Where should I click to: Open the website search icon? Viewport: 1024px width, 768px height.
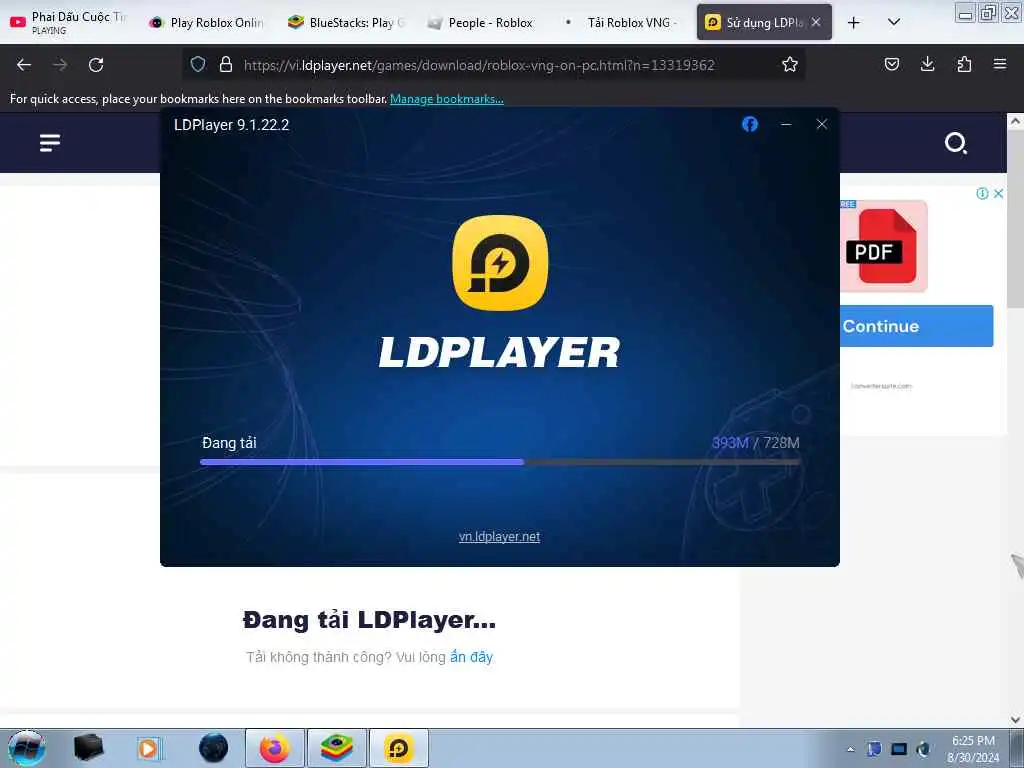[955, 143]
